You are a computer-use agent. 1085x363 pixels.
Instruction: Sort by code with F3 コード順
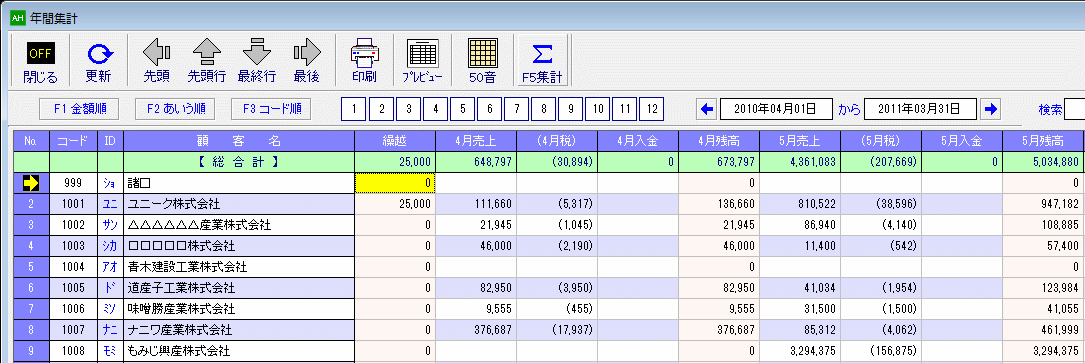[x=271, y=109]
